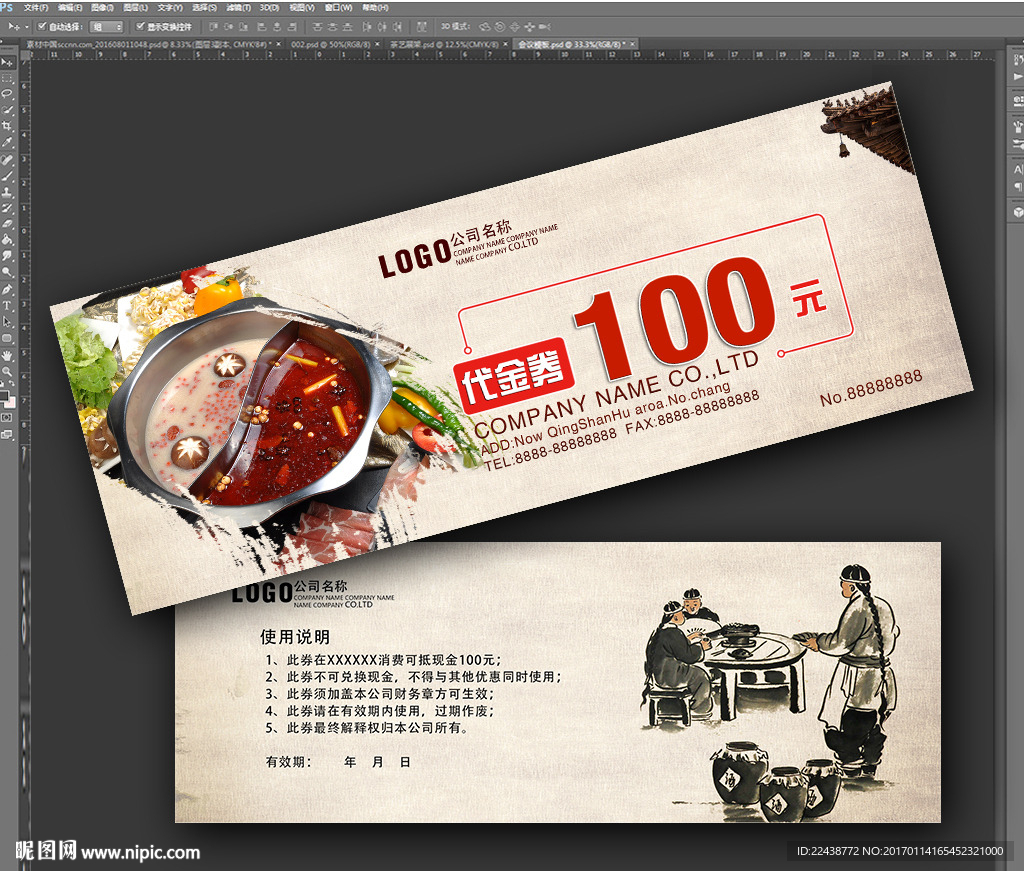Open the 滤镜(T) Filter menu

pos(238,7)
